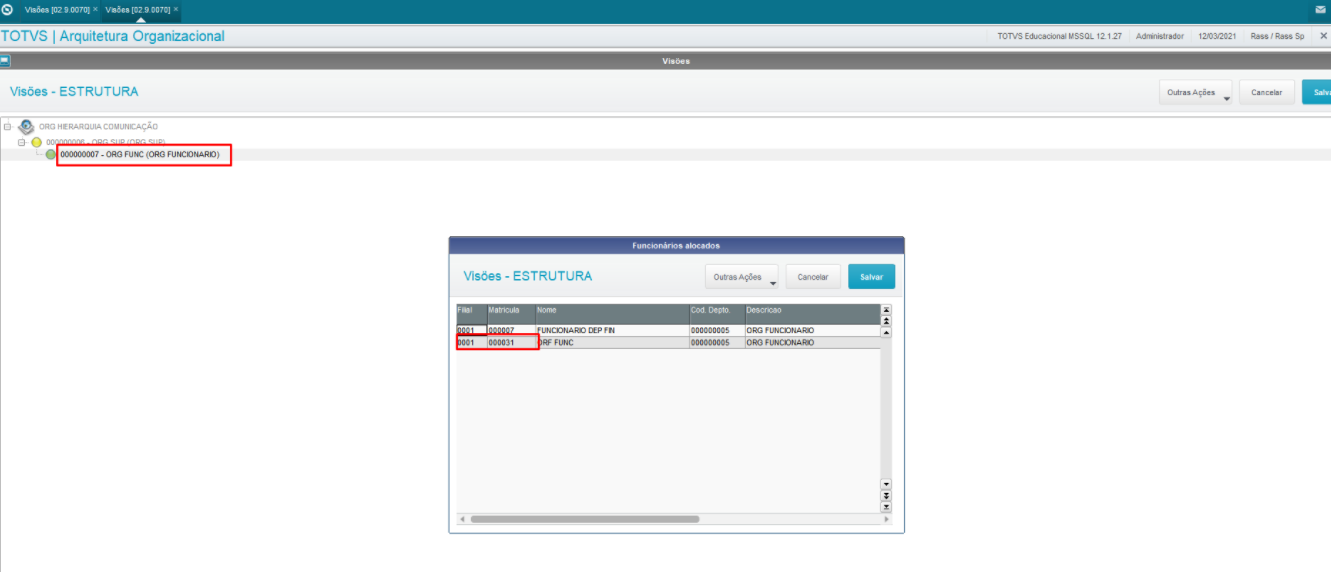Click the page-up double arrow in grid

tap(886, 321)
